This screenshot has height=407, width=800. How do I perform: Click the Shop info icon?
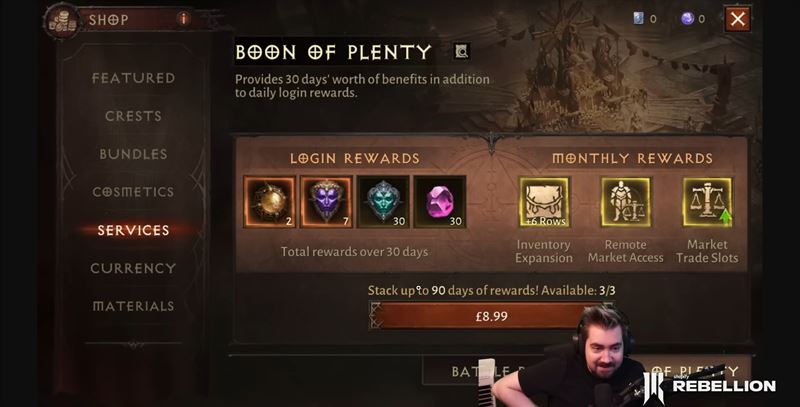pos(183,19)
